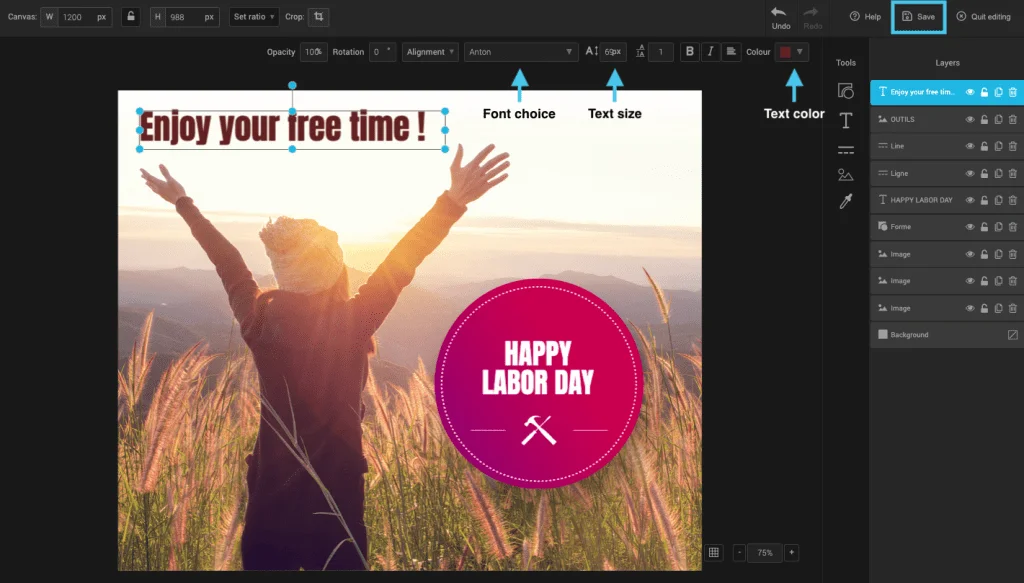The image size is (1024, 583).
Task: Lock the Forme layer
Action: point(984,227)
